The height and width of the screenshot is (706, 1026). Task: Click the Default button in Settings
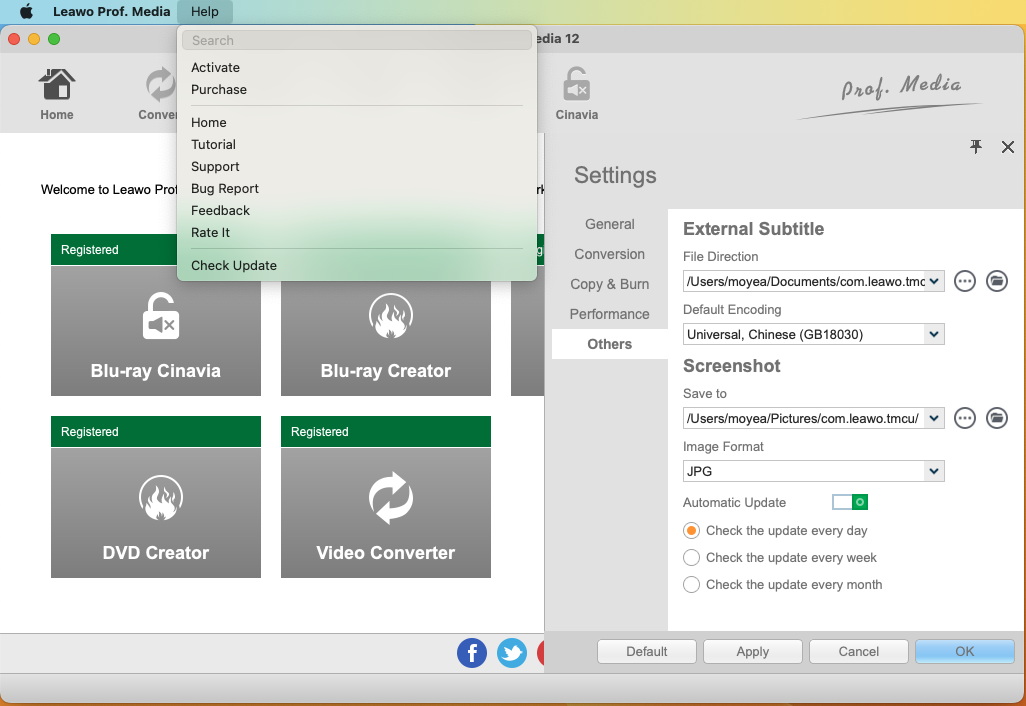646,652
